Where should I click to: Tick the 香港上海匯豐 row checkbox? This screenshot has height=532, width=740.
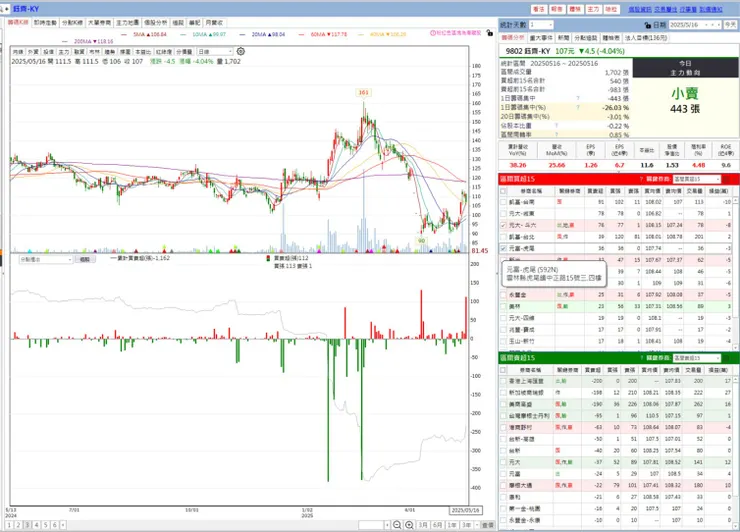503,381
